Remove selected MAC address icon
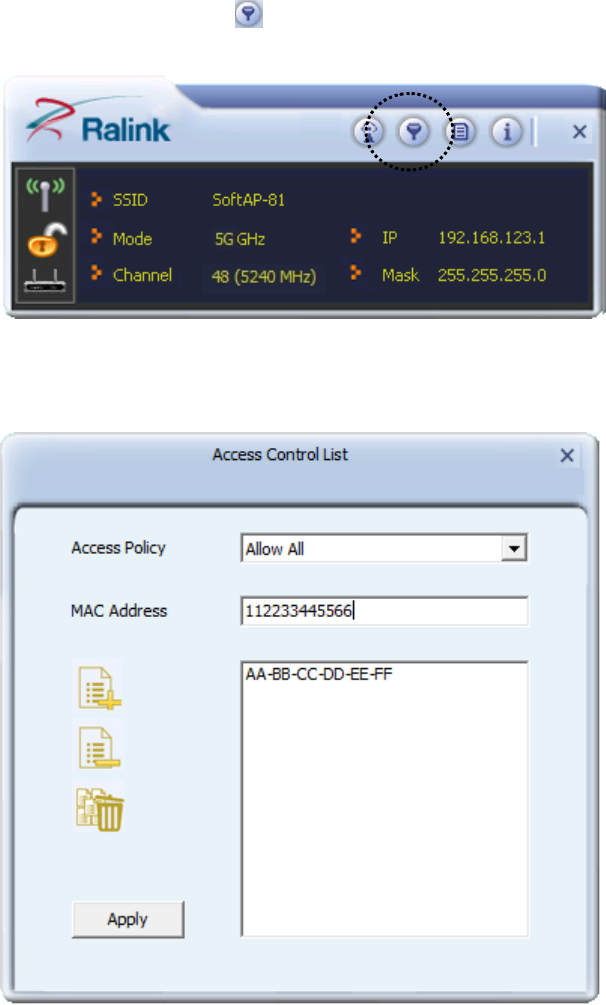 coord(99,747)
